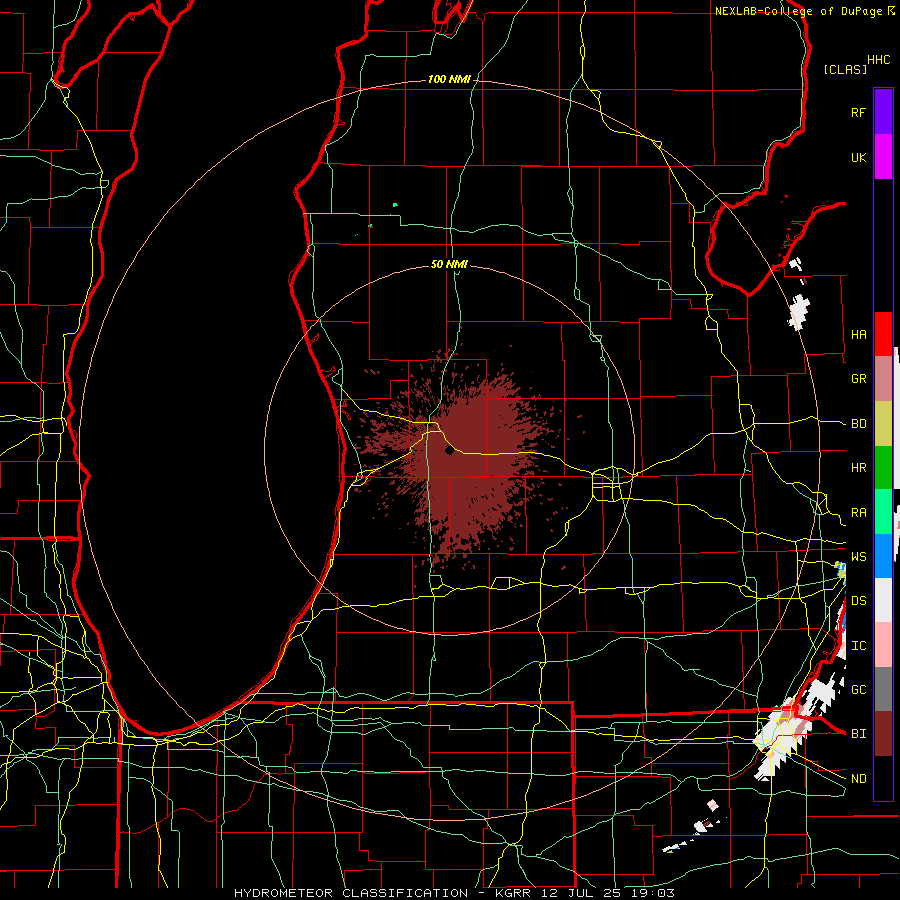Click the HHC product code text
Viewport: 900px width, 900px height.
click(x=878, y=60)
